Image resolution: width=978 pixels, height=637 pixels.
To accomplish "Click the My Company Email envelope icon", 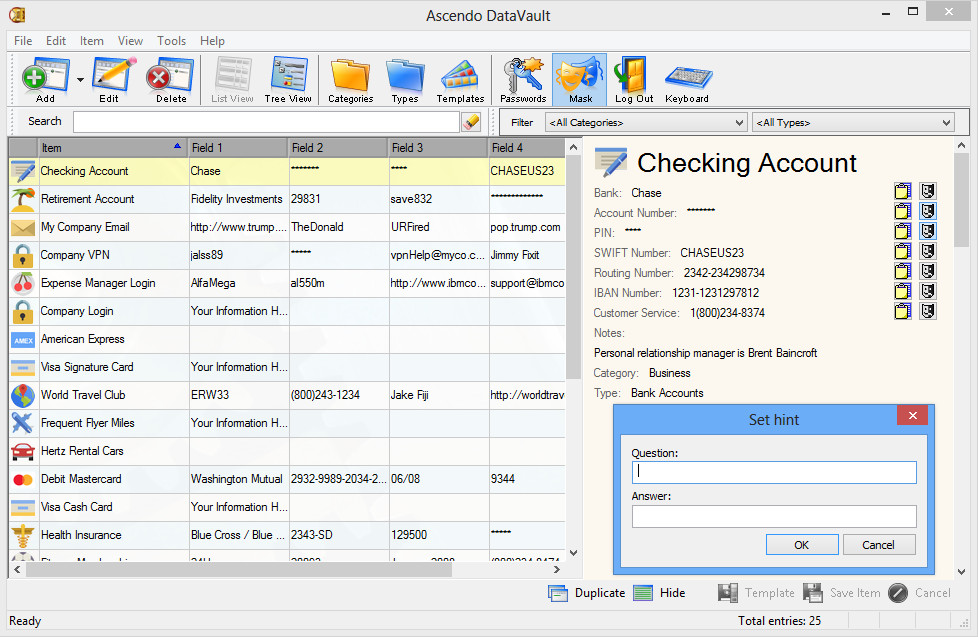I will pos(23,227).
